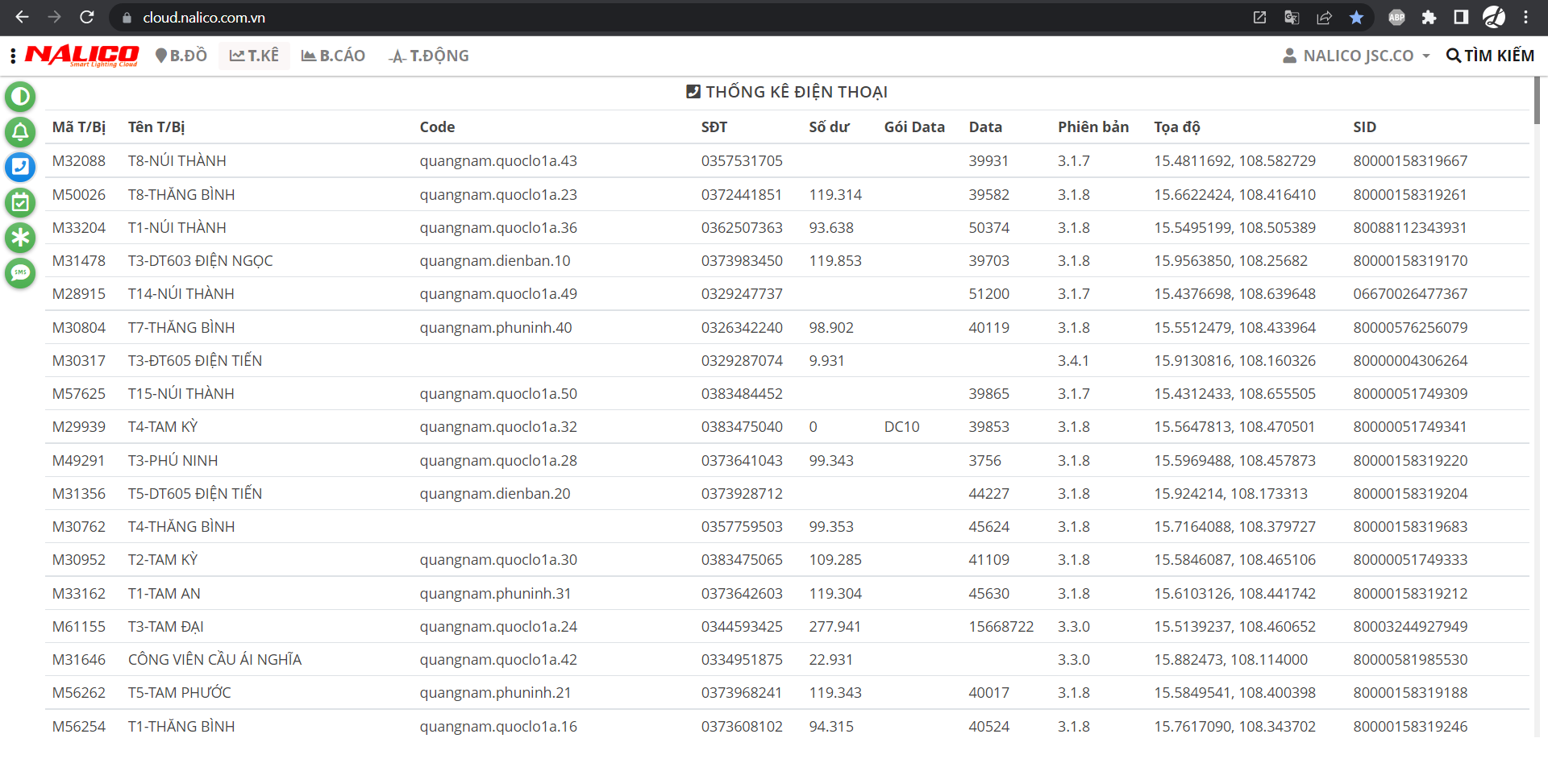Click SID 80000158319683
1548x784 pixels.
click(1410, 527)
